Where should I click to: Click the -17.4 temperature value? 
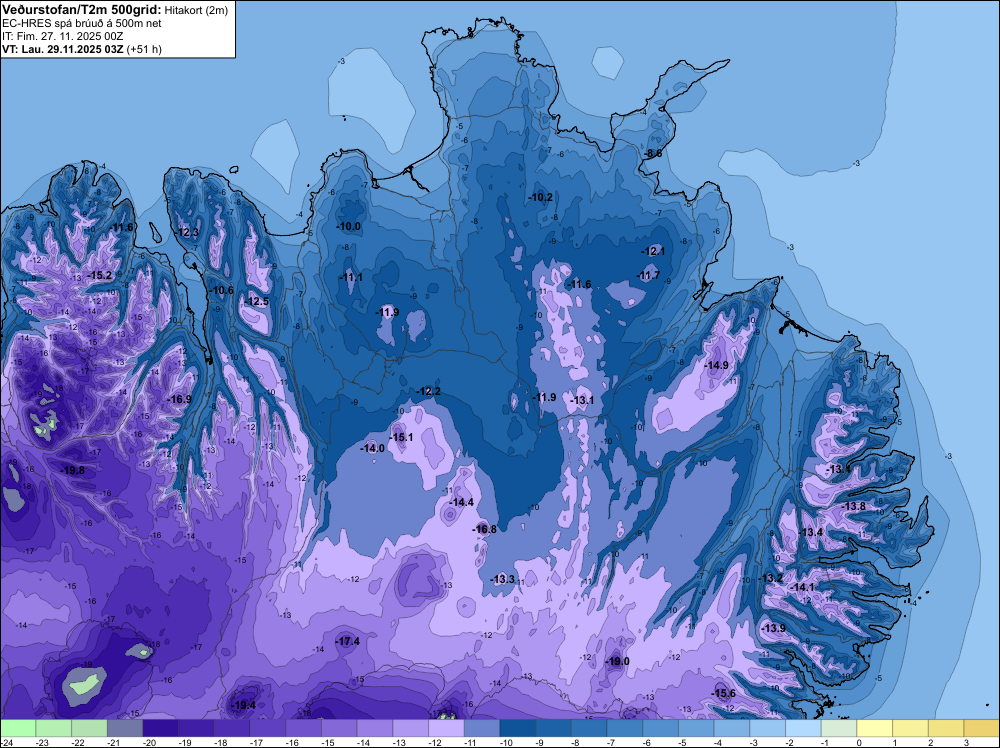coord(348,642)
